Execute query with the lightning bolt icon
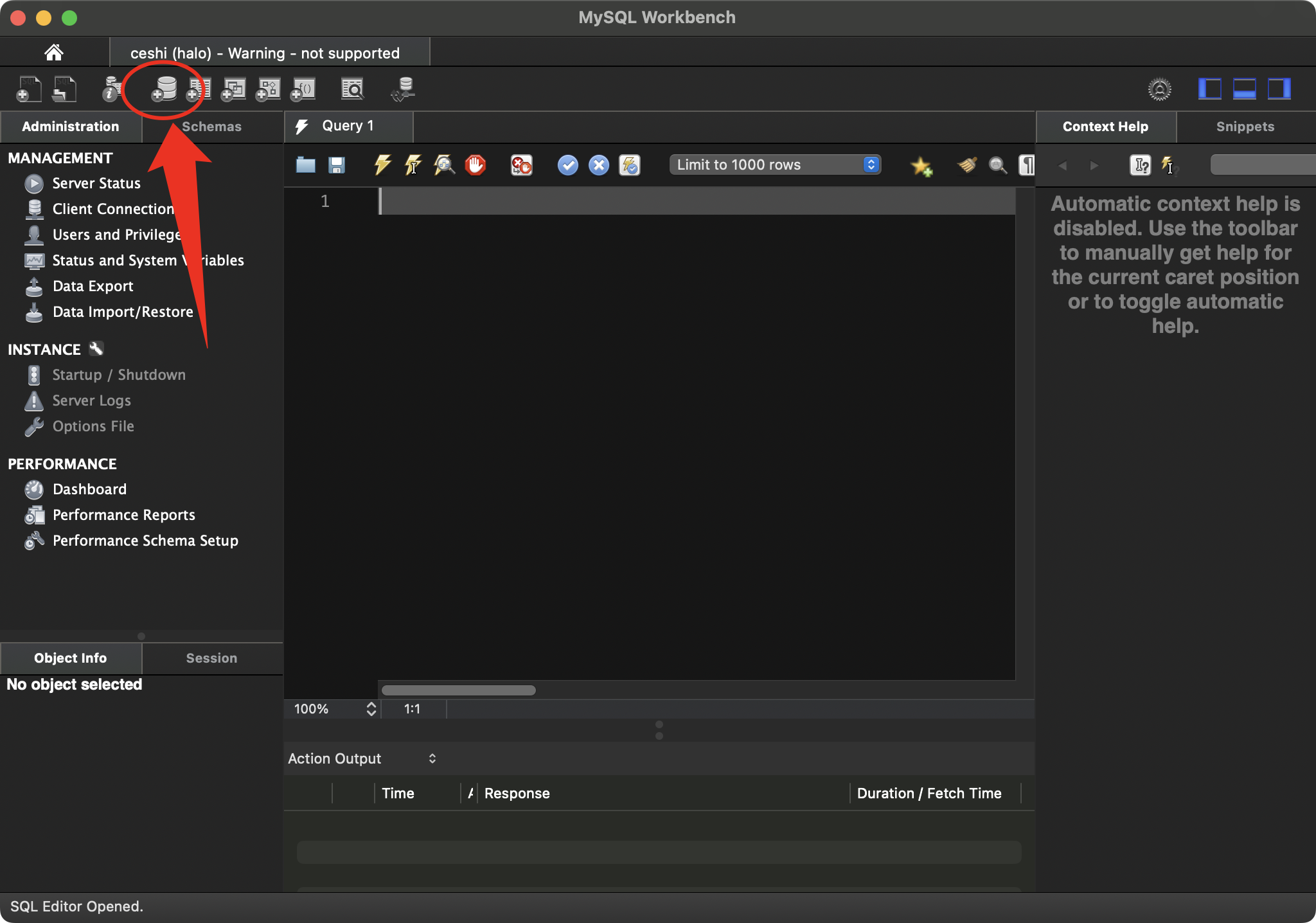 (382, 165)
